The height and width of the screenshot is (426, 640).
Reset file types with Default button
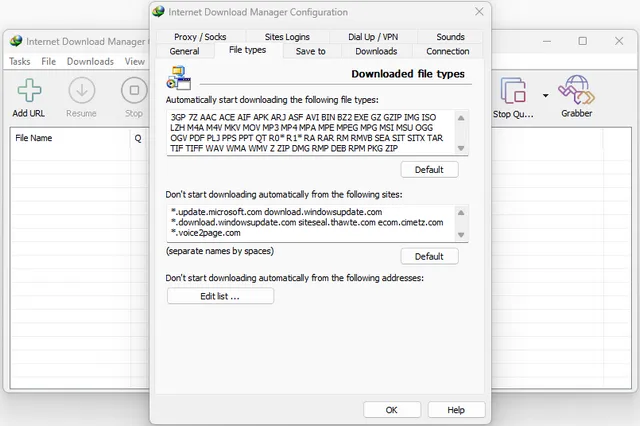428,170
